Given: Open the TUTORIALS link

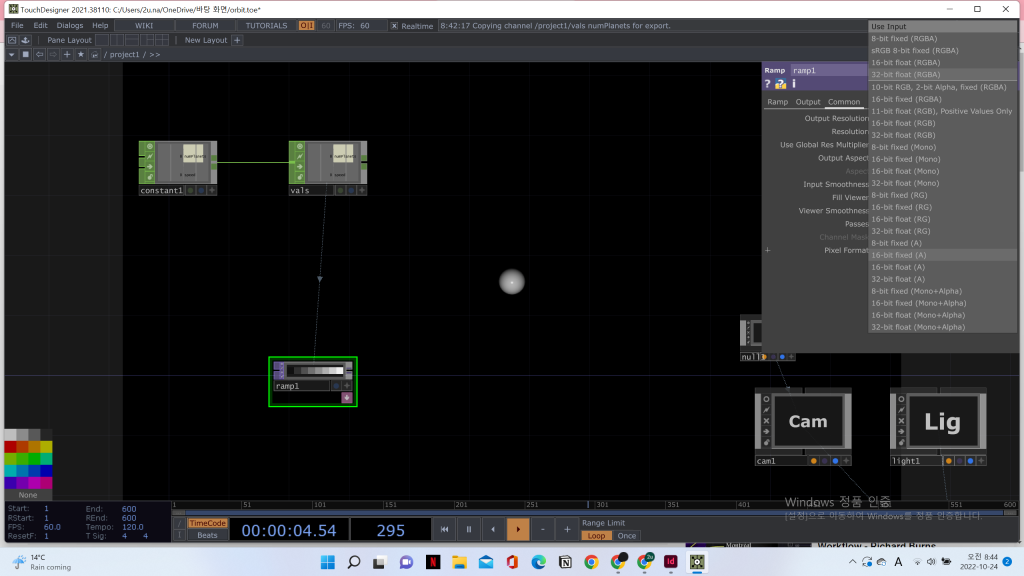Looking at the screenshot, I should (266, 25).
